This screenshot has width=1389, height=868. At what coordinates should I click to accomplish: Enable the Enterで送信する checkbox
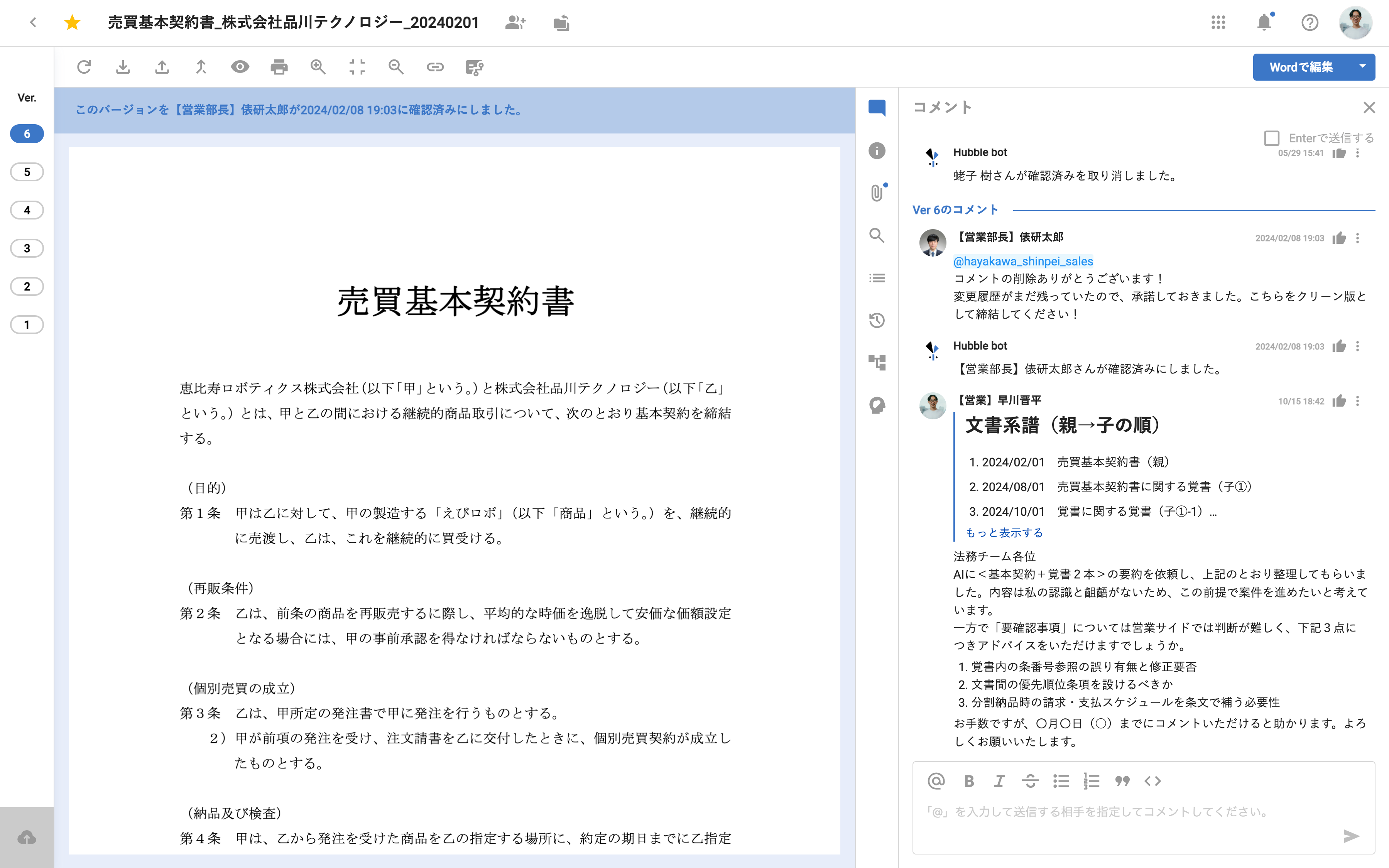point(1271,138)
